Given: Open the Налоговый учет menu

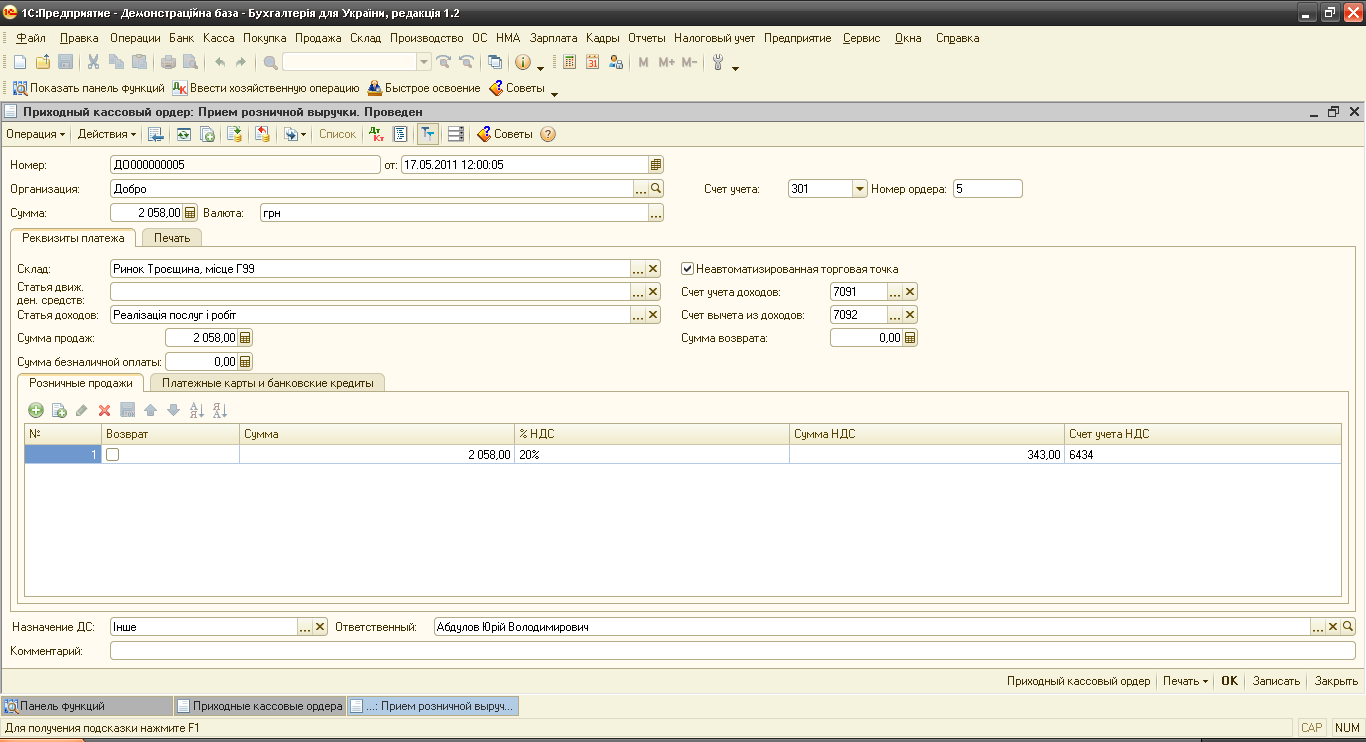Looking at the screenshot, I should pyautogui.click(x=715, y=38).
